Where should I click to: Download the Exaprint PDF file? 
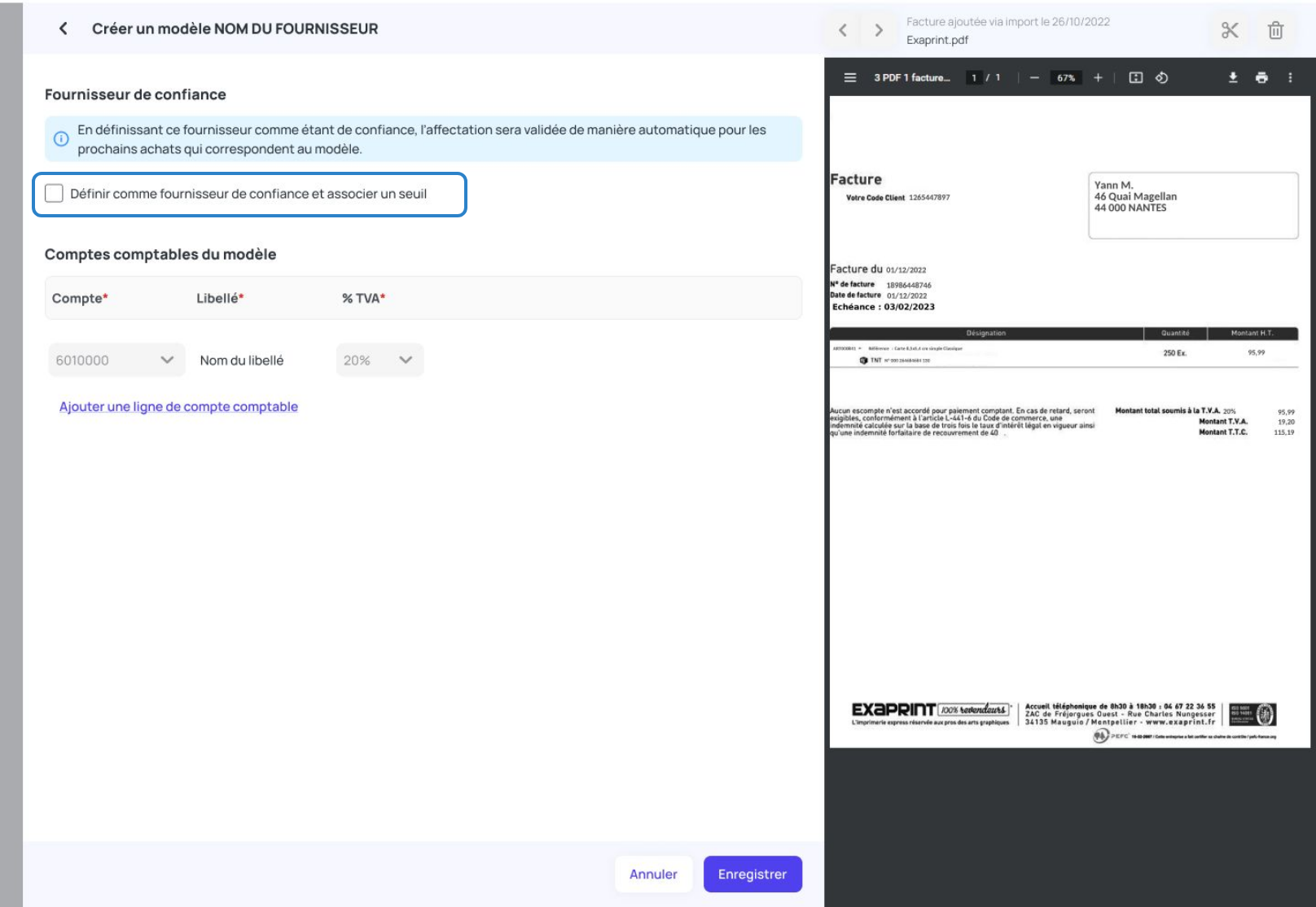(1233, 77)
